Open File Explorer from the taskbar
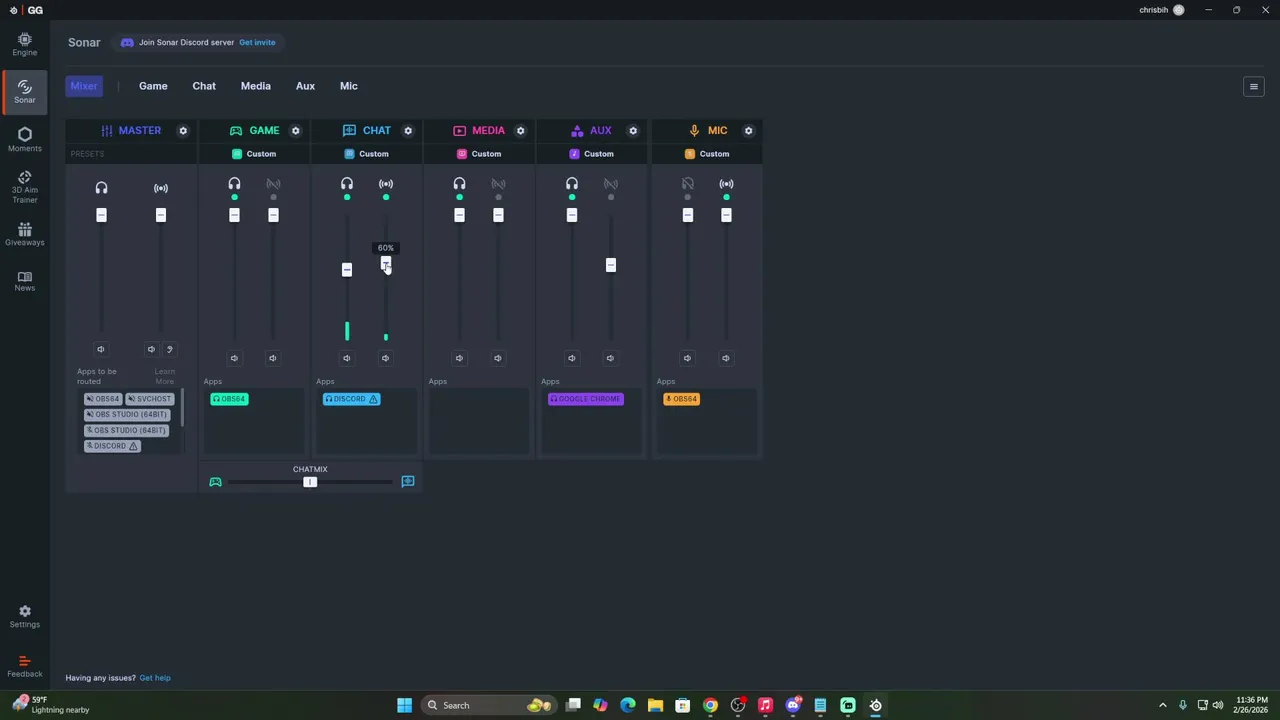1280x720 pixels. pos(655,705)
